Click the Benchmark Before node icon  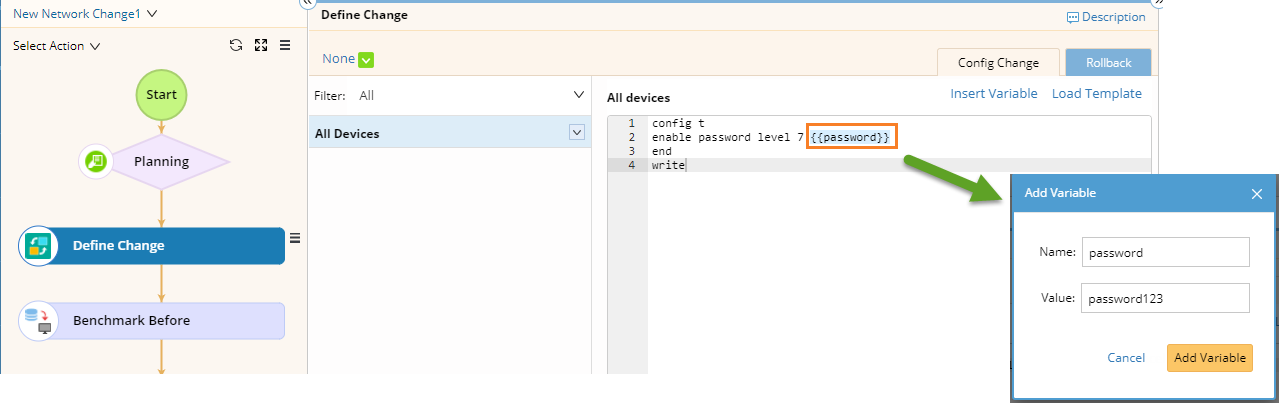tap(38, 321)
